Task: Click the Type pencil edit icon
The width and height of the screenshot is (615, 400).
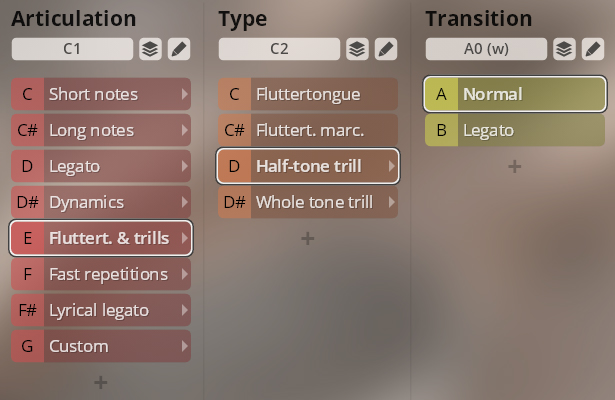Action: (x=385, y=49)
